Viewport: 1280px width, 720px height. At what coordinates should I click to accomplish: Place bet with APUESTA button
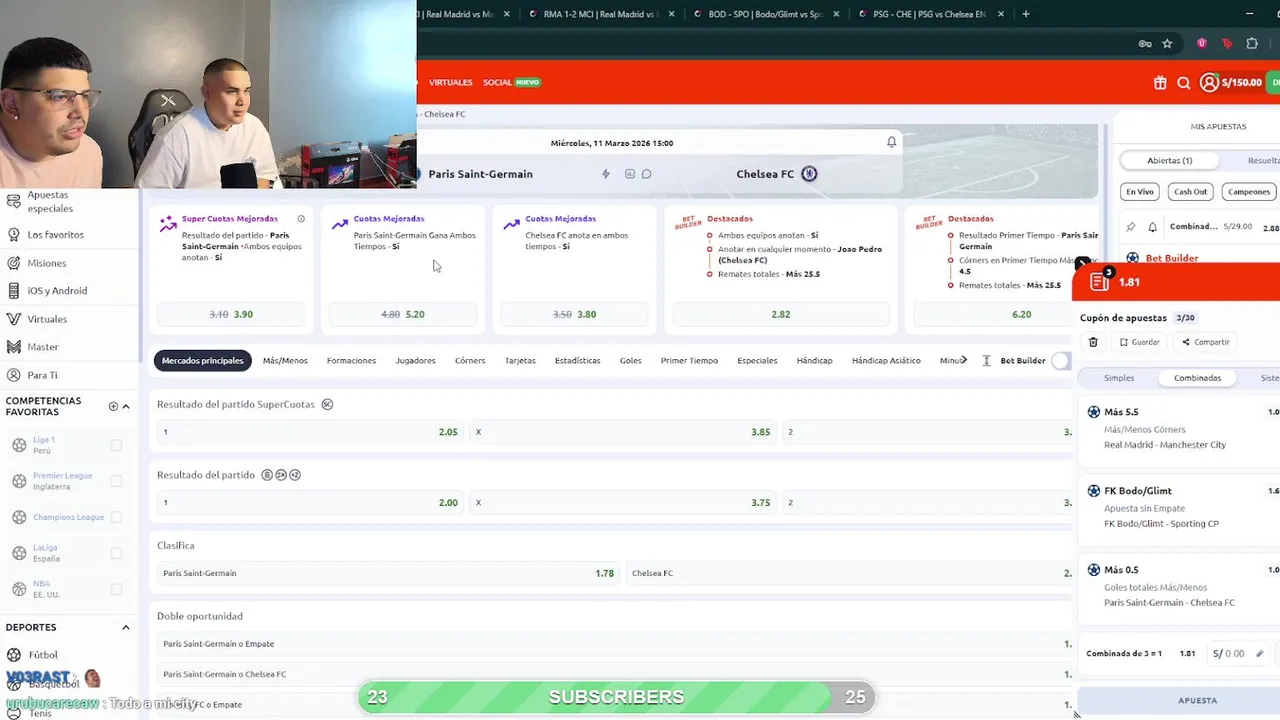point(1180,700)
